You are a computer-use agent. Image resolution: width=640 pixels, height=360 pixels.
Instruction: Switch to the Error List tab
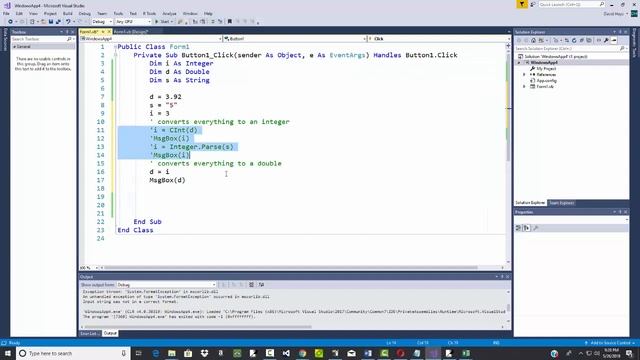(x=89, y=333)
